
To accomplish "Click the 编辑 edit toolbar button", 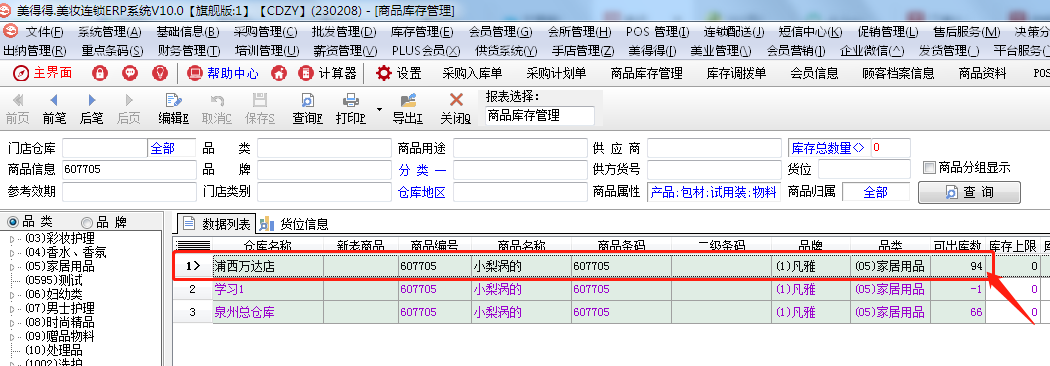I will click(x=173, y=109).
